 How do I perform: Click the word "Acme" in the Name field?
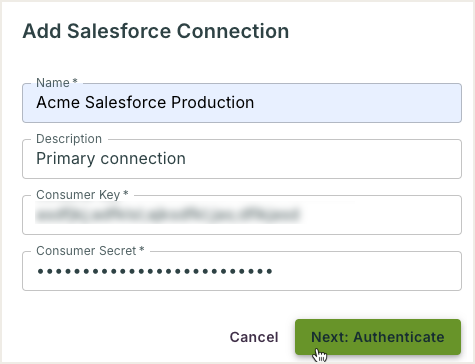[58, 102]
